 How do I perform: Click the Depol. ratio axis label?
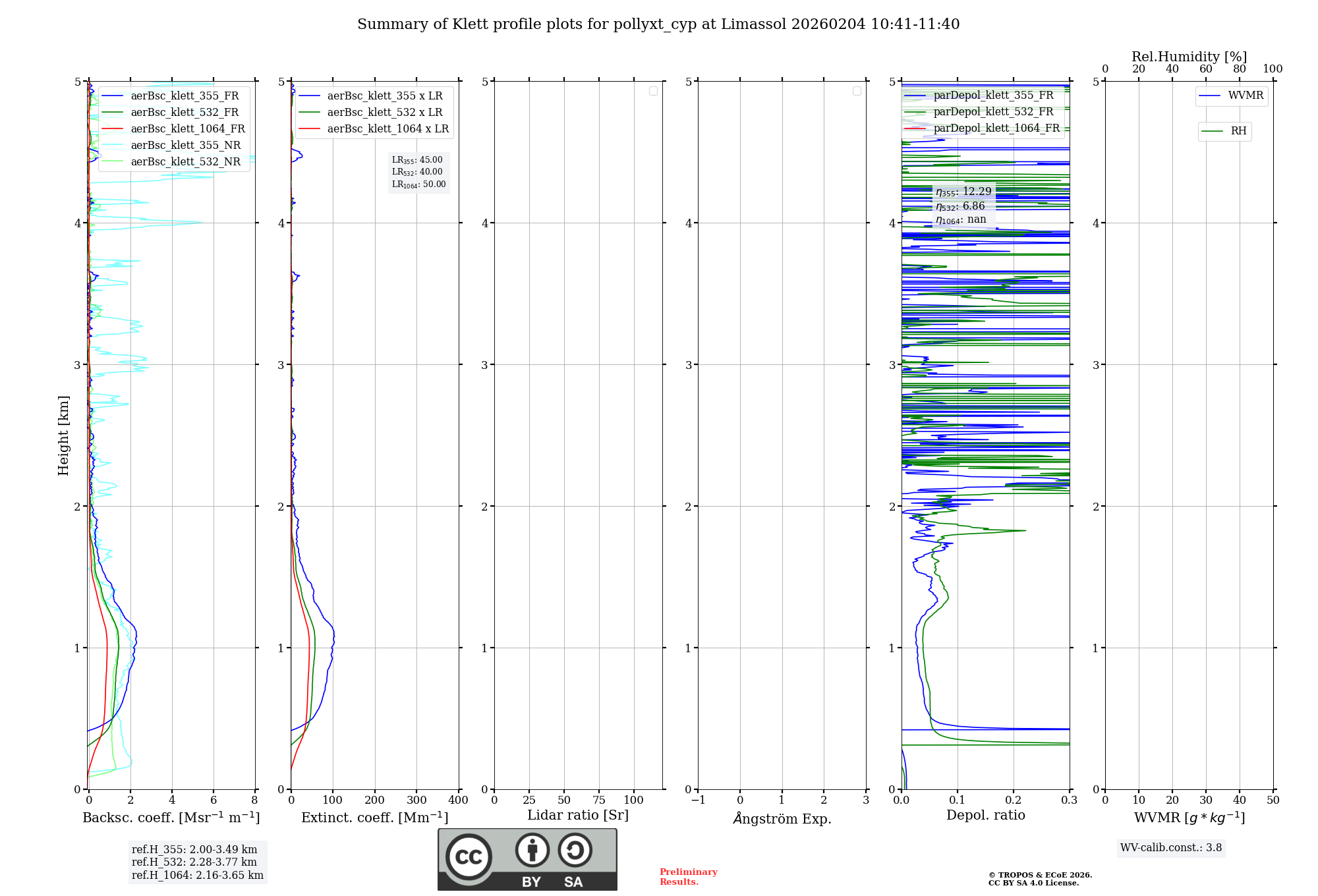[x=986, y=815]
